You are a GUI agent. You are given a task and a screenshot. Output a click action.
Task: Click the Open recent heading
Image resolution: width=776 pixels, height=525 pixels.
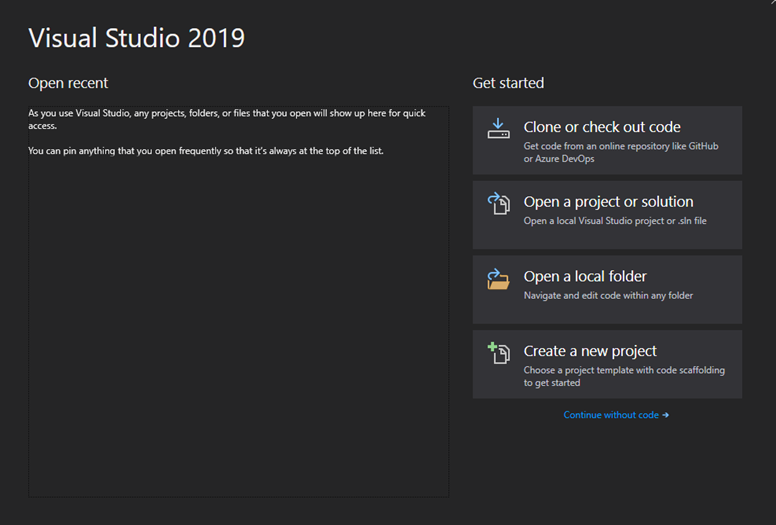(x=68, y=83)
